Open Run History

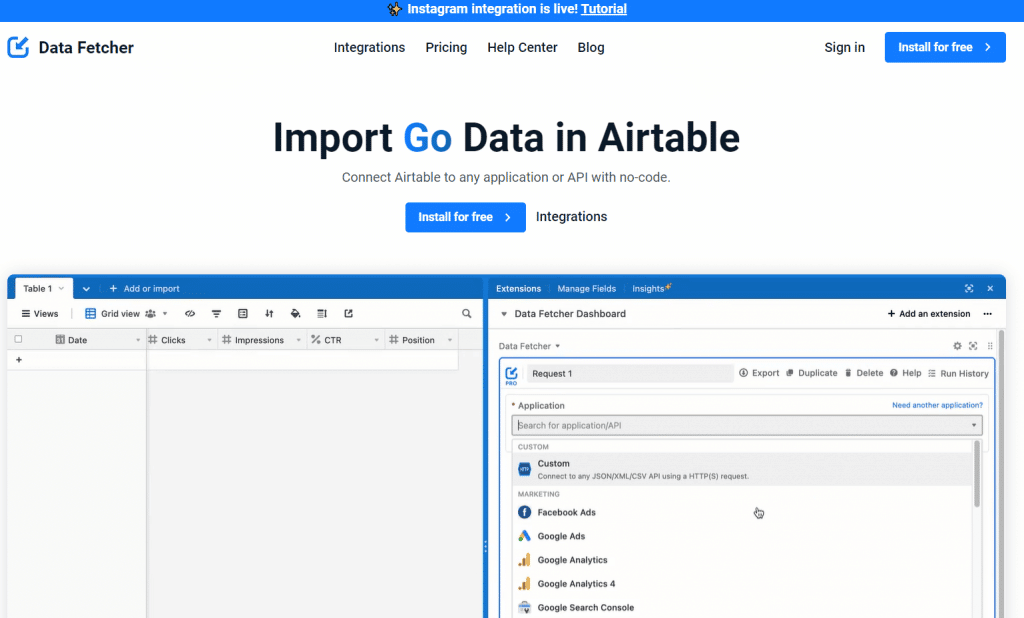tap(958, 374)
